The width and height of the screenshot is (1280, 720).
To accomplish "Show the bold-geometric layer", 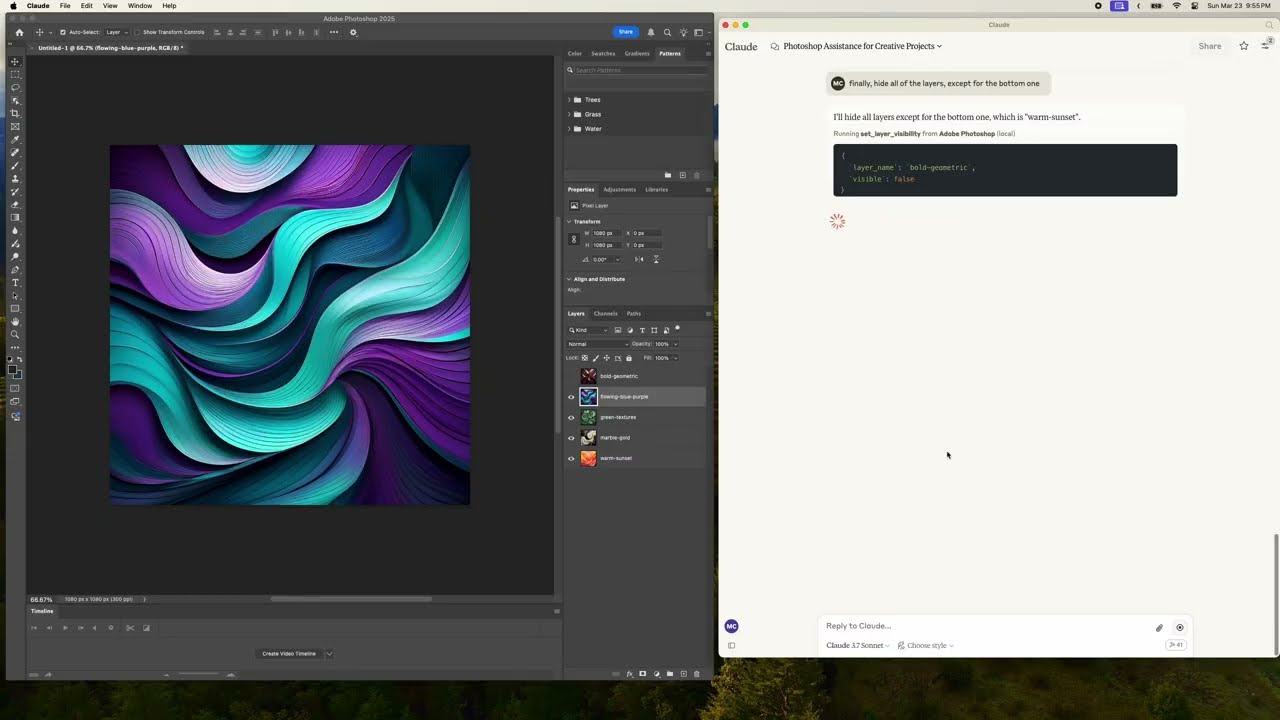I will pyautogui.click(x=572, y=376).
